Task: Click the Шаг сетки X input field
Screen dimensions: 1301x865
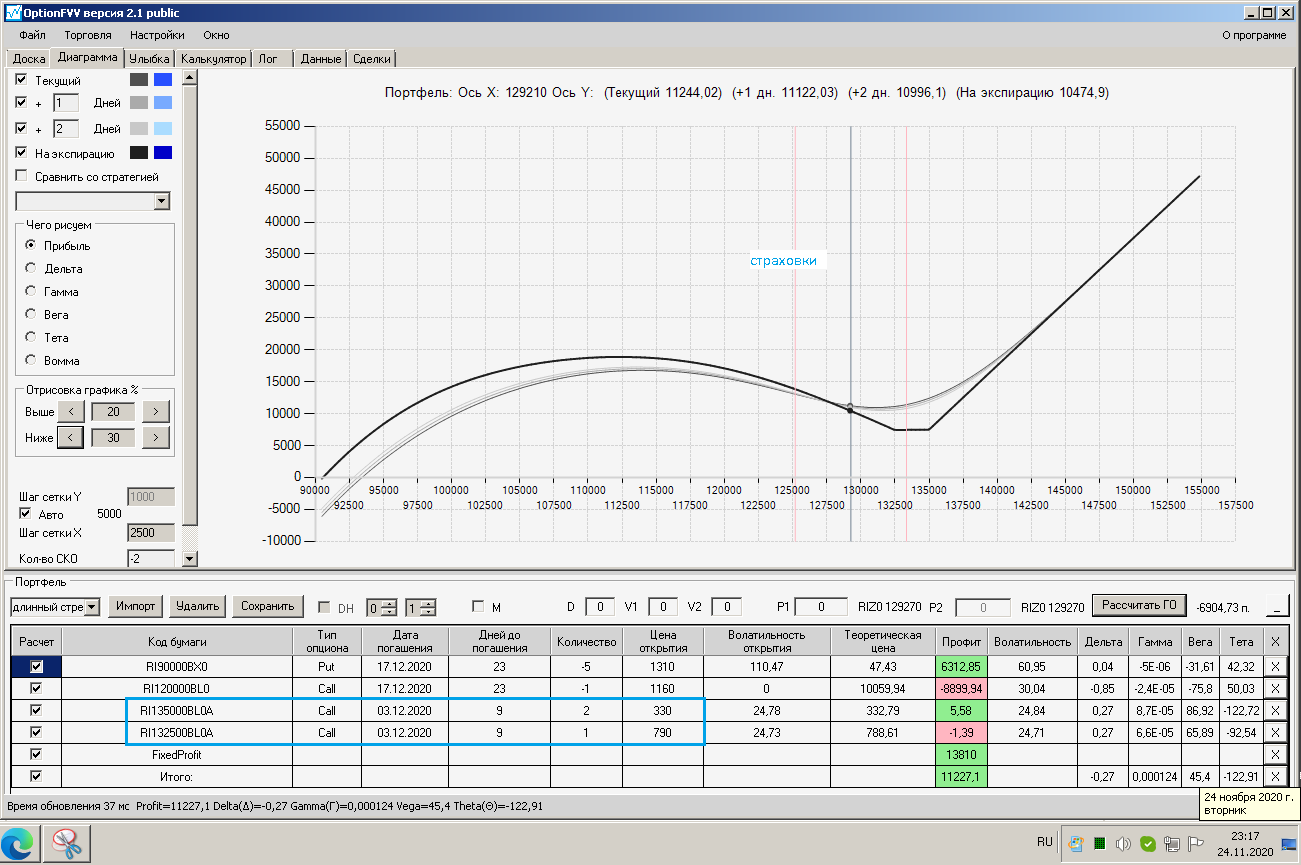Action: [150, 533]
